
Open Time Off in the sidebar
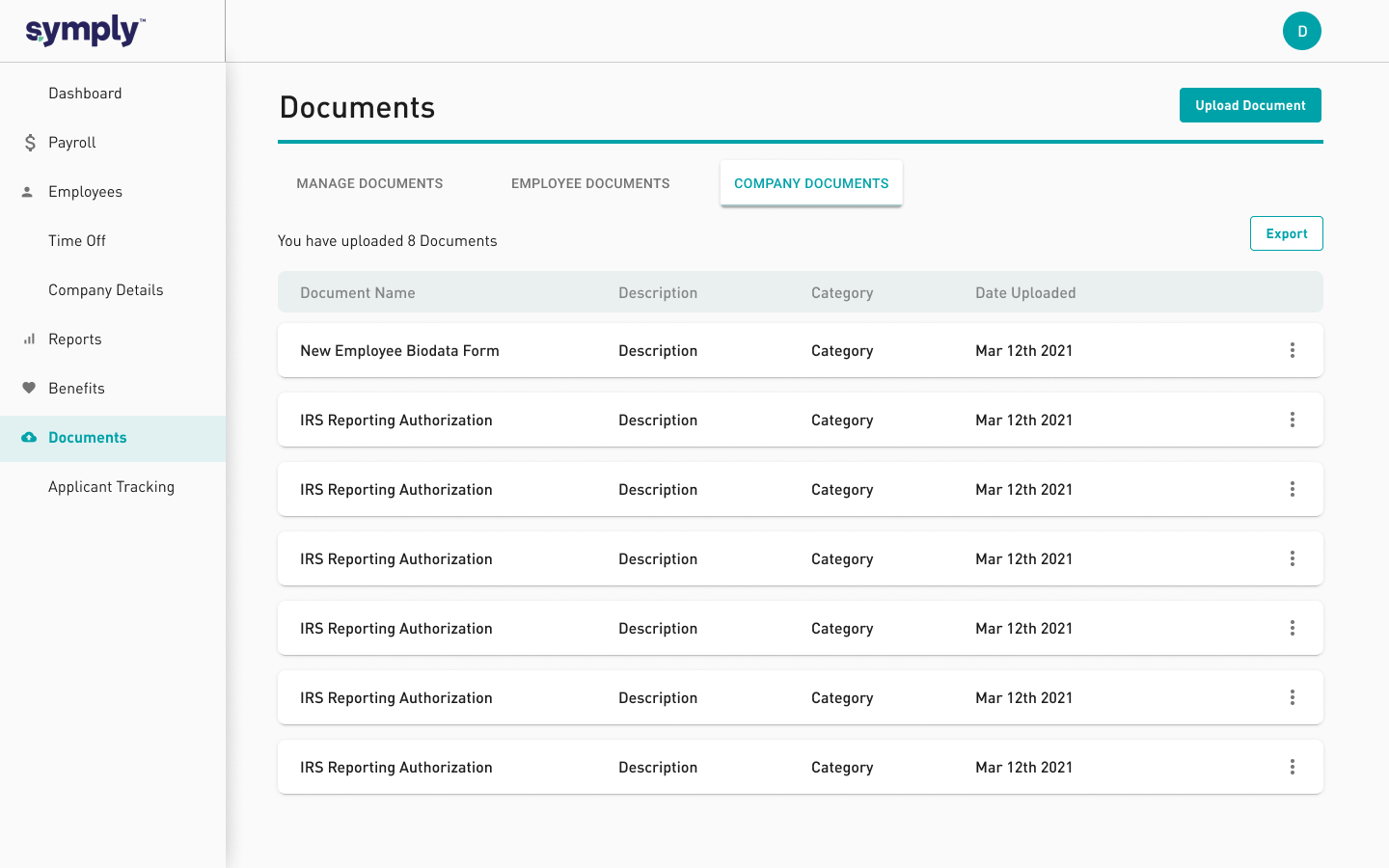(x=77, y=241)
